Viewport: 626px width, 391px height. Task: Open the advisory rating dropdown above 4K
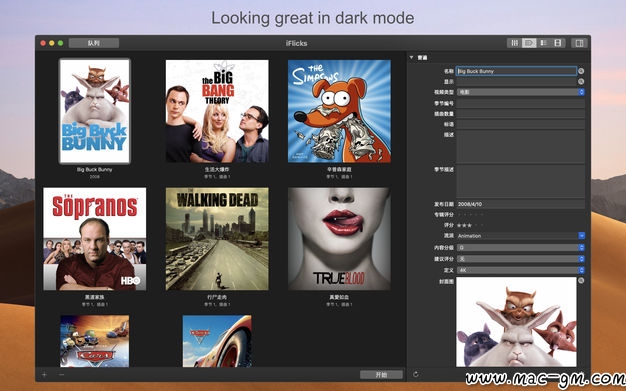click(x=521, y=259)
